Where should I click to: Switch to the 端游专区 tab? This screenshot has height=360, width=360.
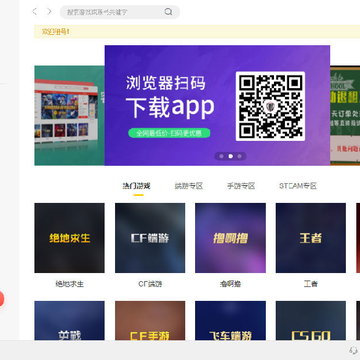click(x=189, y=186)
